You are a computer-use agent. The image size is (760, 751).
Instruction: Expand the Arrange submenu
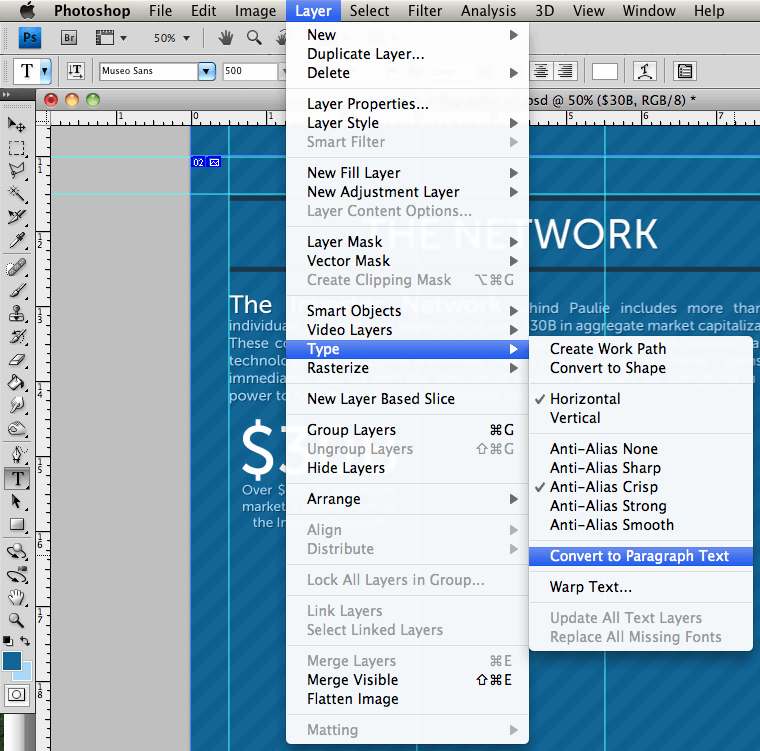pos(407,498)
